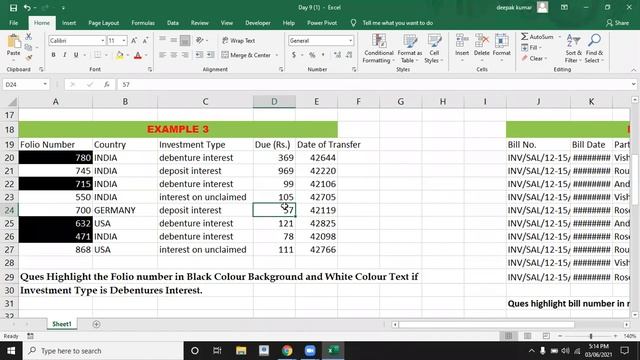The height and width of the screenshot is (360, 640).
Task: Open Conditional Formatting
Action: click(x=379, y=49)
